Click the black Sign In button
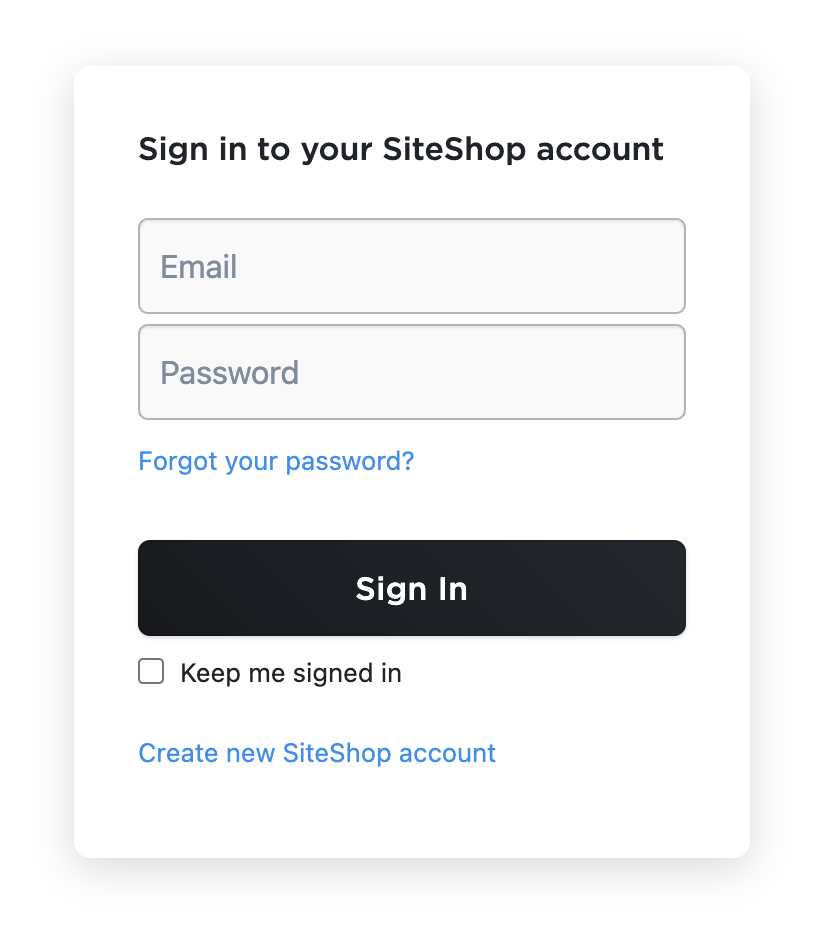 click(412, 588)
